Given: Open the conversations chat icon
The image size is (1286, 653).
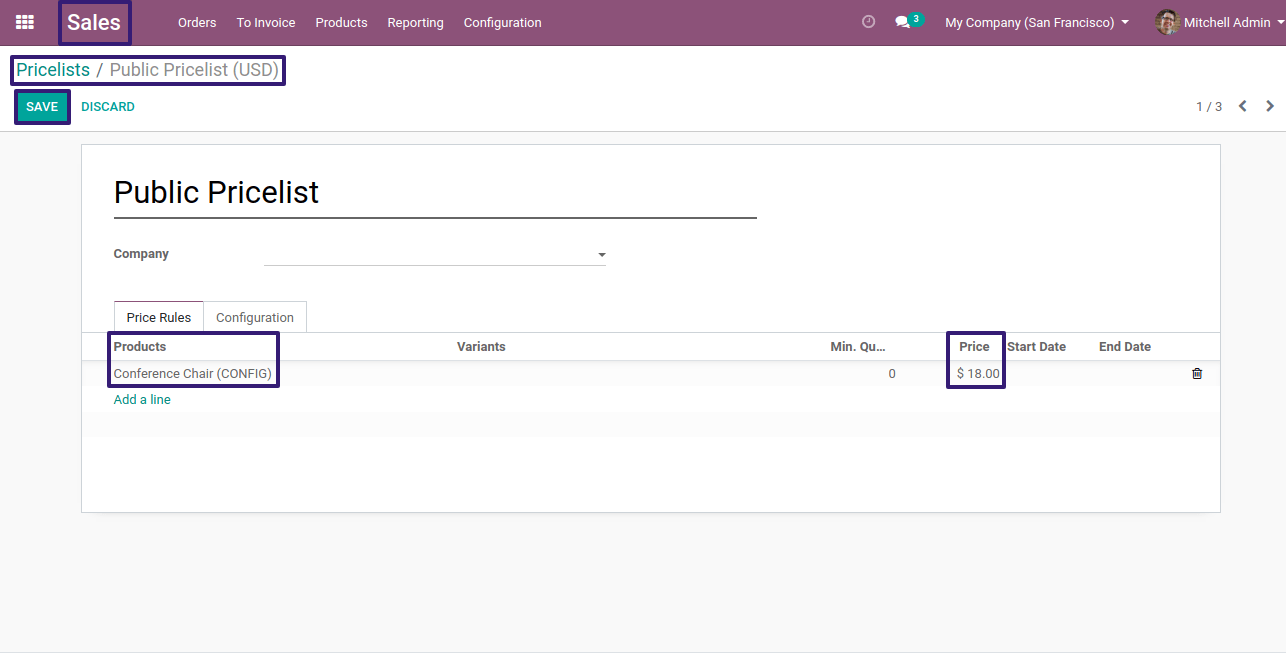Looking at the screenshot, I should tap(902, 22).
